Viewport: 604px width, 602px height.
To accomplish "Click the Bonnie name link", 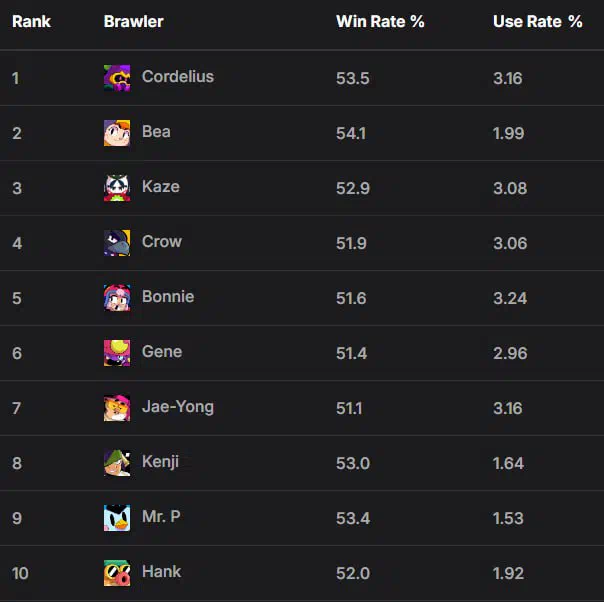I will [x=168, y=297].
